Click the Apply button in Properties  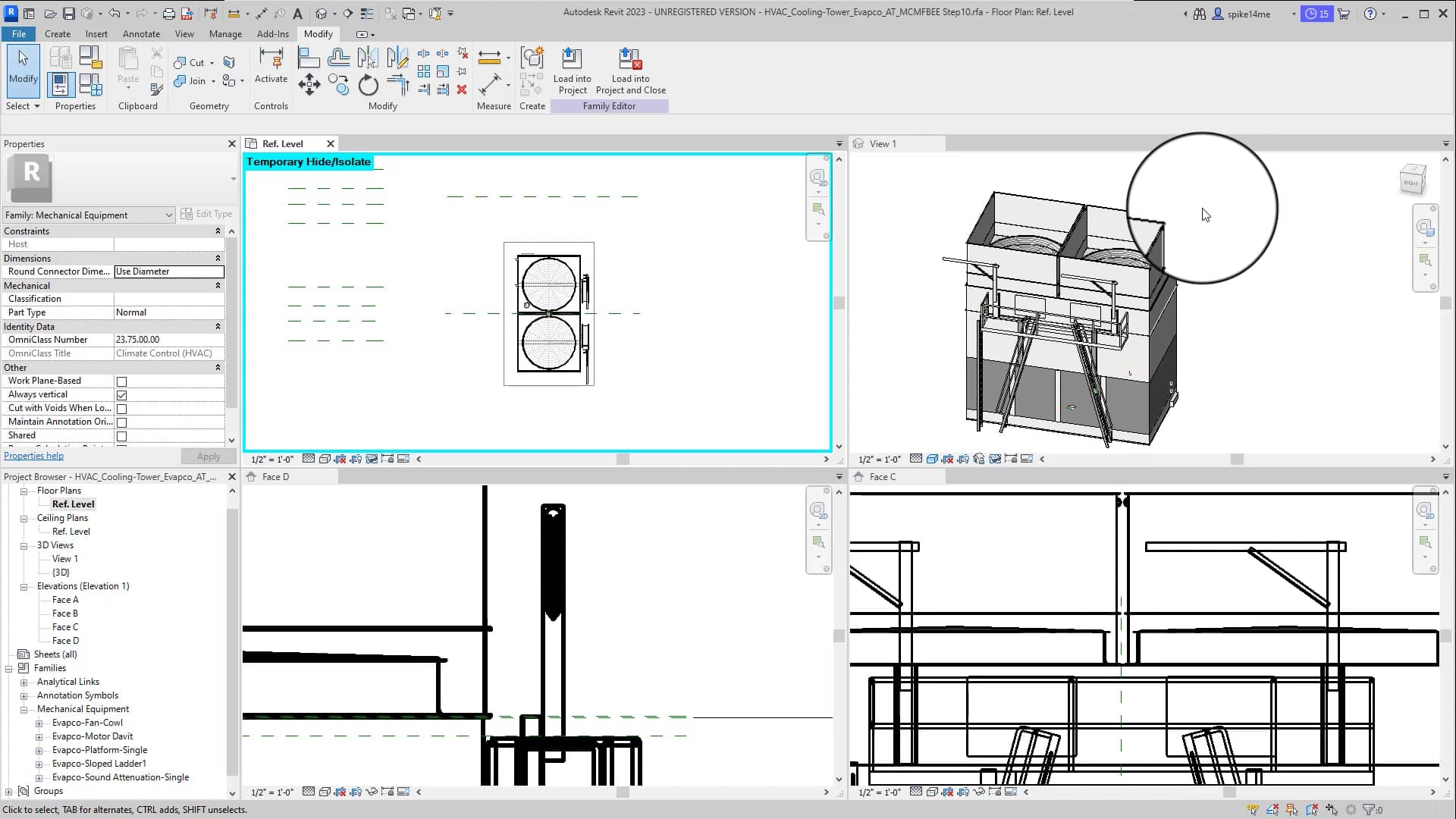pyautogui.click(x=209, y=457)
